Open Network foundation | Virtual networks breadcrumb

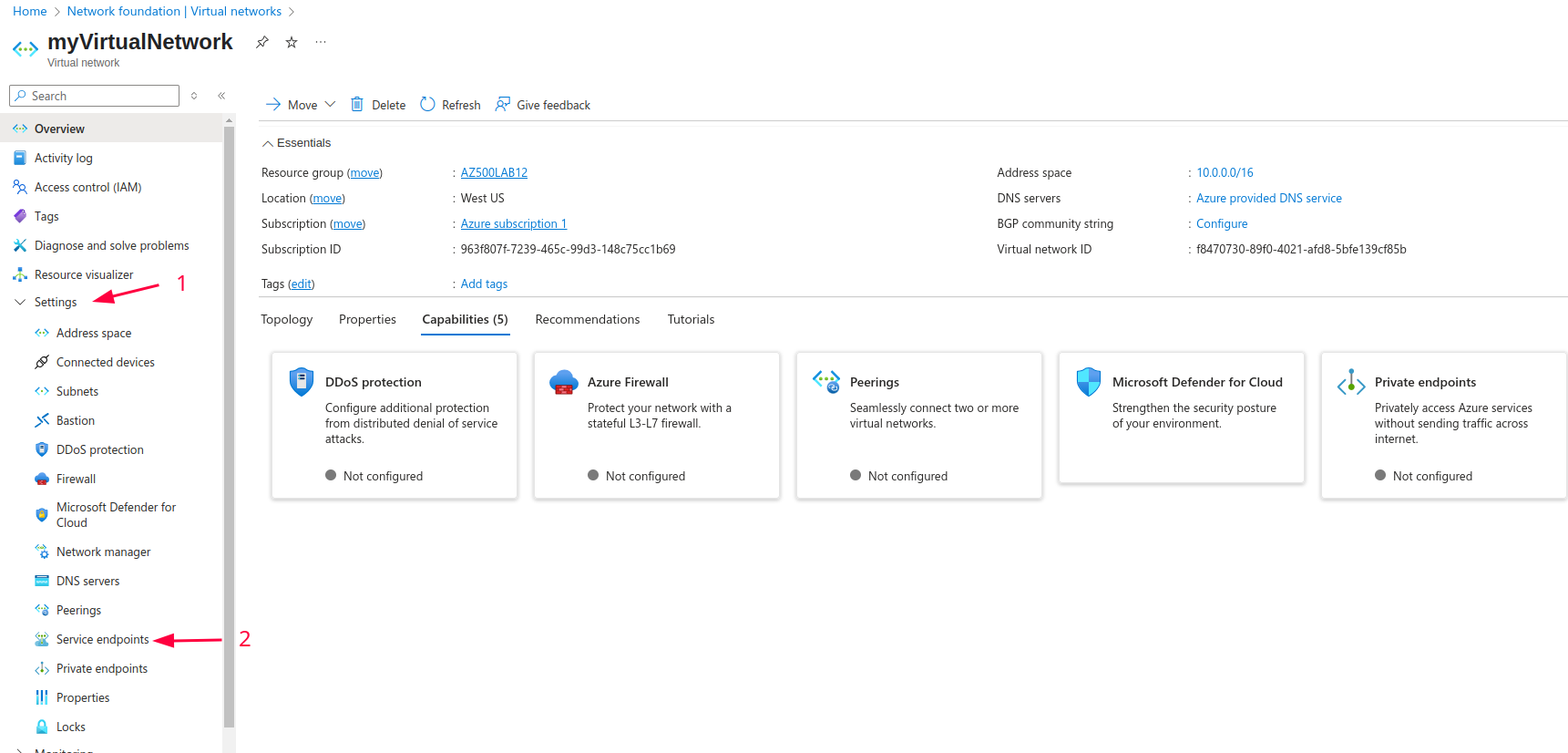[174, 11]
